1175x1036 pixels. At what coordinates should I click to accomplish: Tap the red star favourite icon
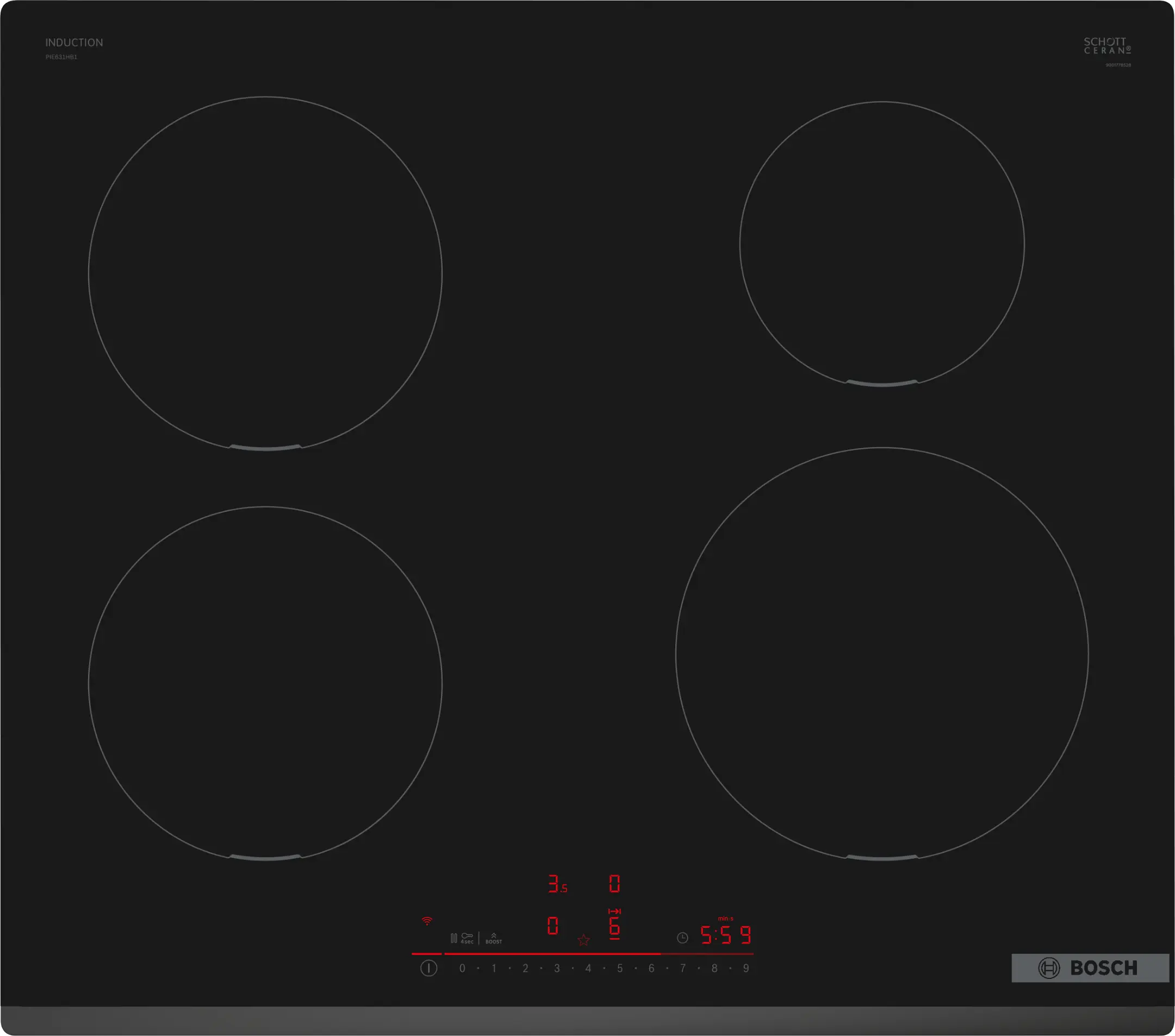click(x=583, y=940)
